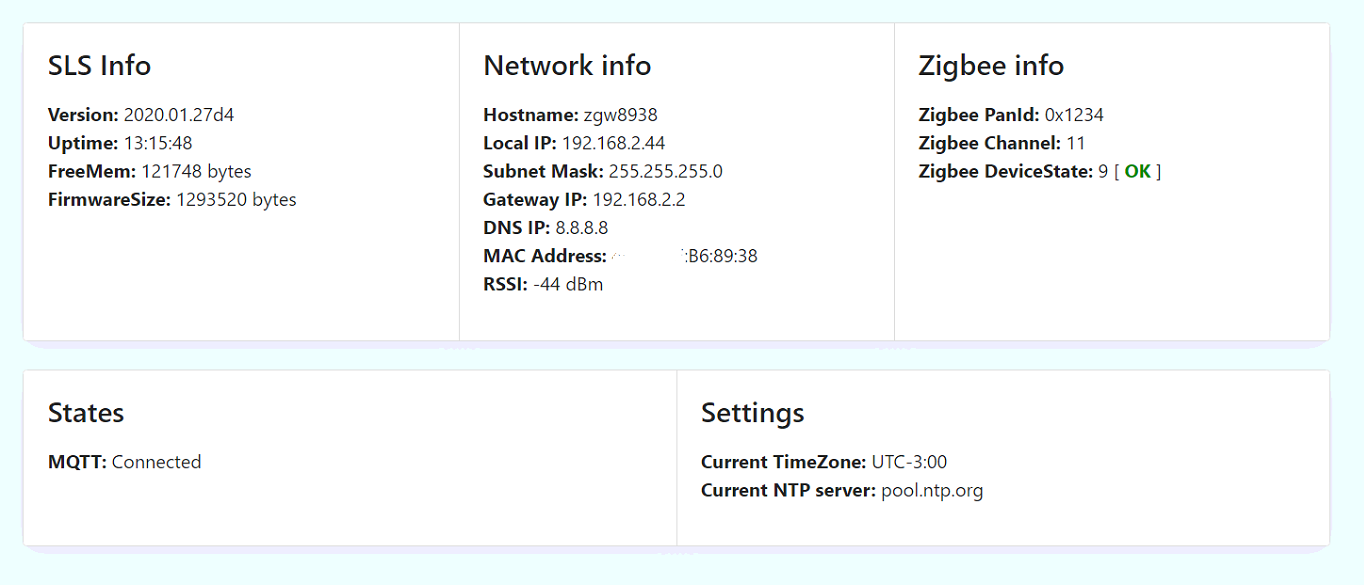Click the green OK DeviceState indicator
1364x585 pixels.
[1138, 171]
